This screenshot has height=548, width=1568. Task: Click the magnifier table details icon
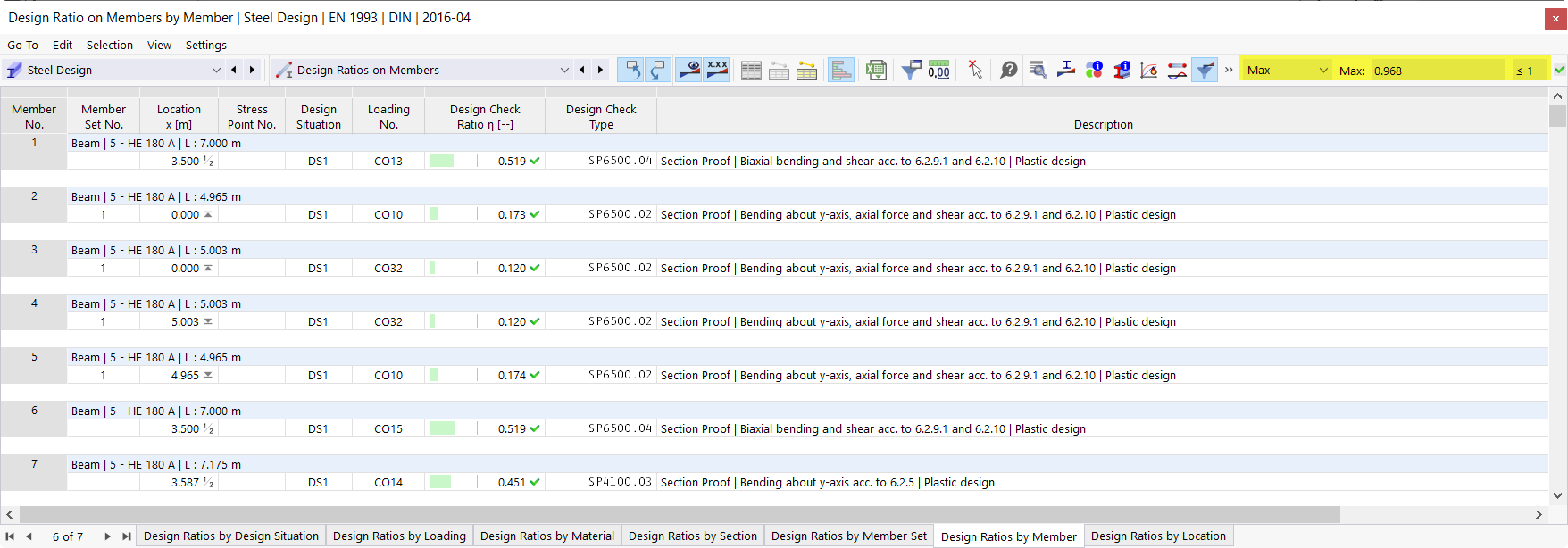click(x=1038, y=71)
